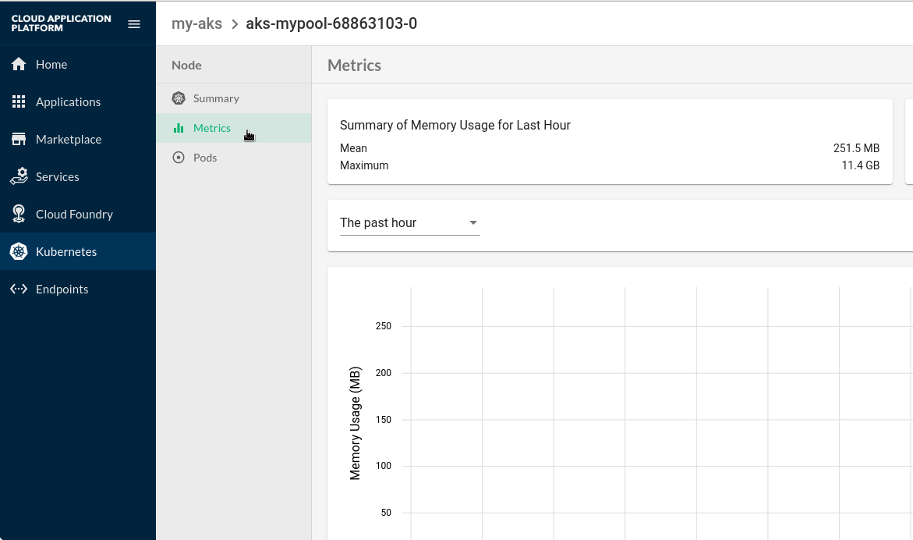Click the Cloud Application Platform logo

click(x=61, y=24)
